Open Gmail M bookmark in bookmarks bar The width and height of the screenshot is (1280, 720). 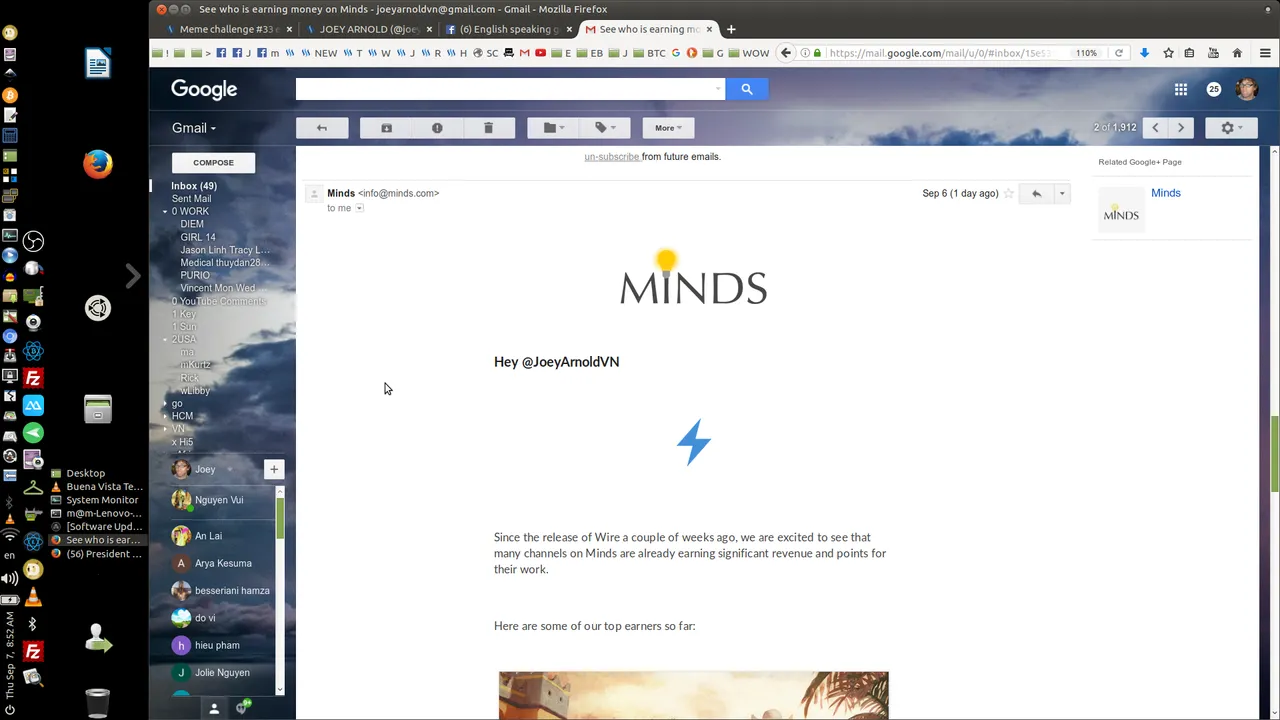pos(524,53)
